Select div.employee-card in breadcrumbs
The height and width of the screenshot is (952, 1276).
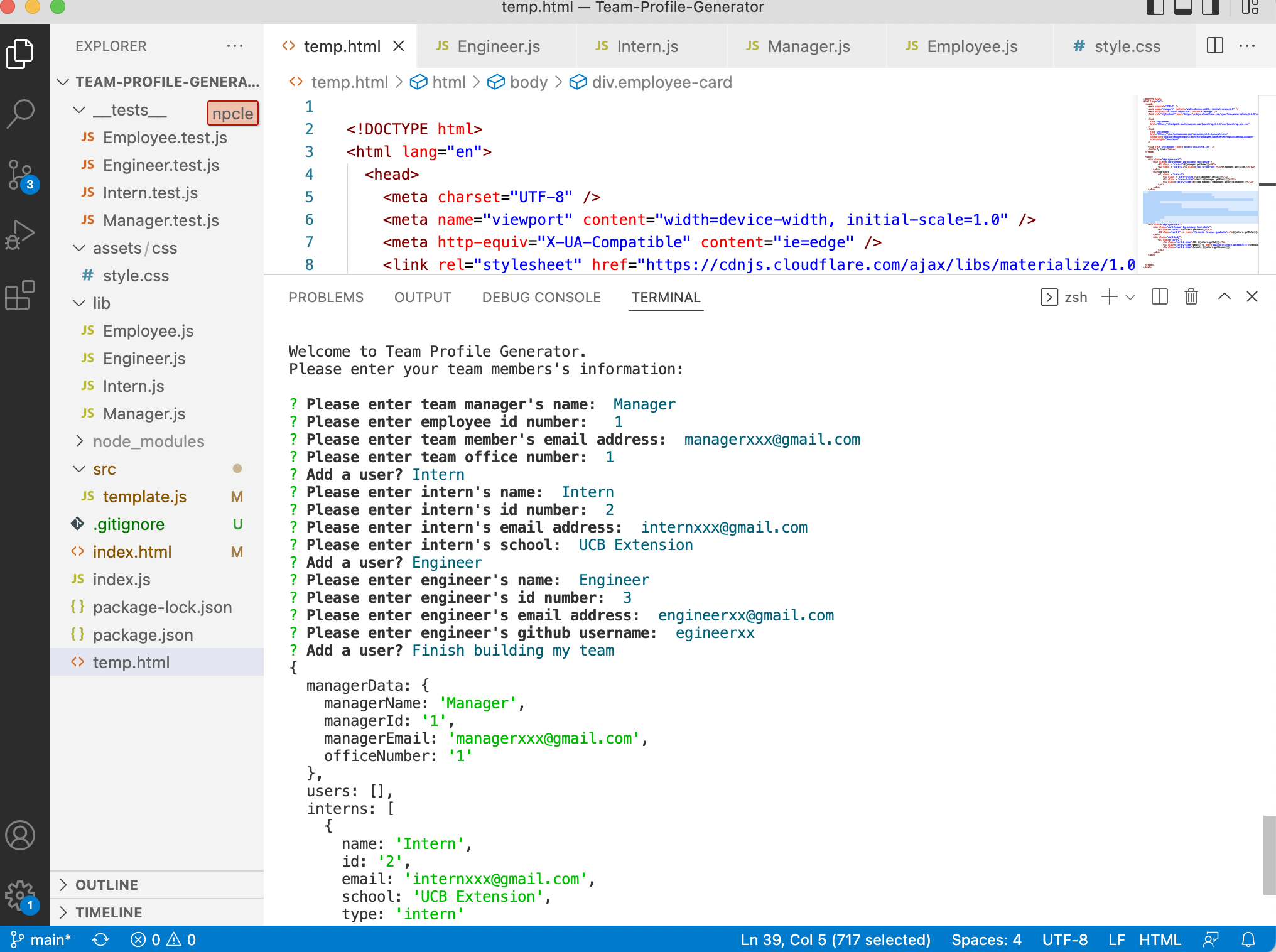click(x=662, y=82)
